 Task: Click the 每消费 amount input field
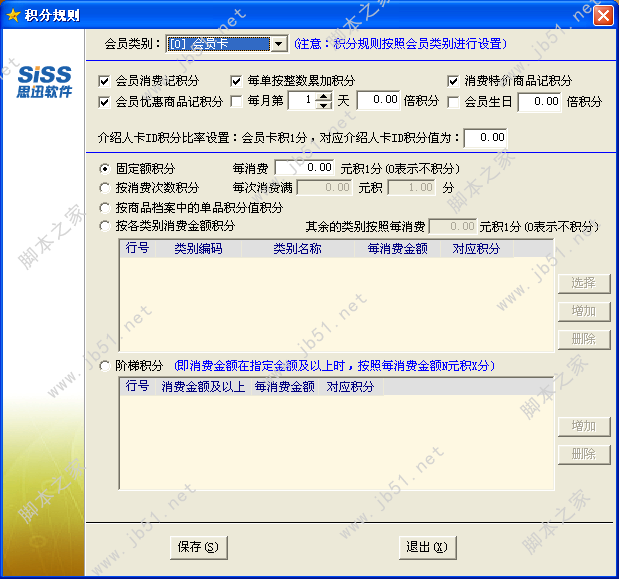[305, 168]
